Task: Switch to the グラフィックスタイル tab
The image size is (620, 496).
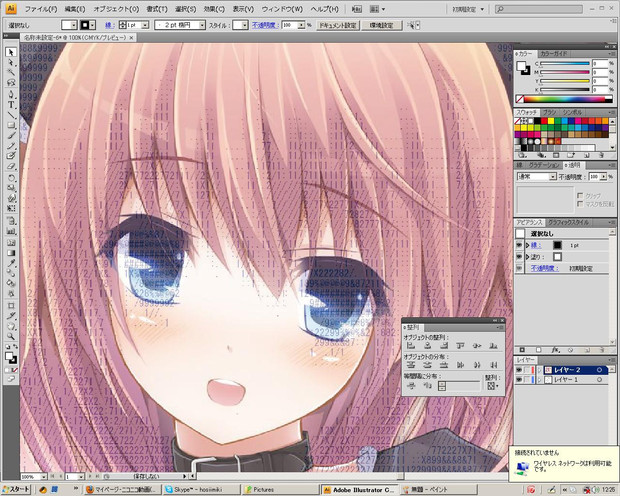Action: tap(568, 223)
